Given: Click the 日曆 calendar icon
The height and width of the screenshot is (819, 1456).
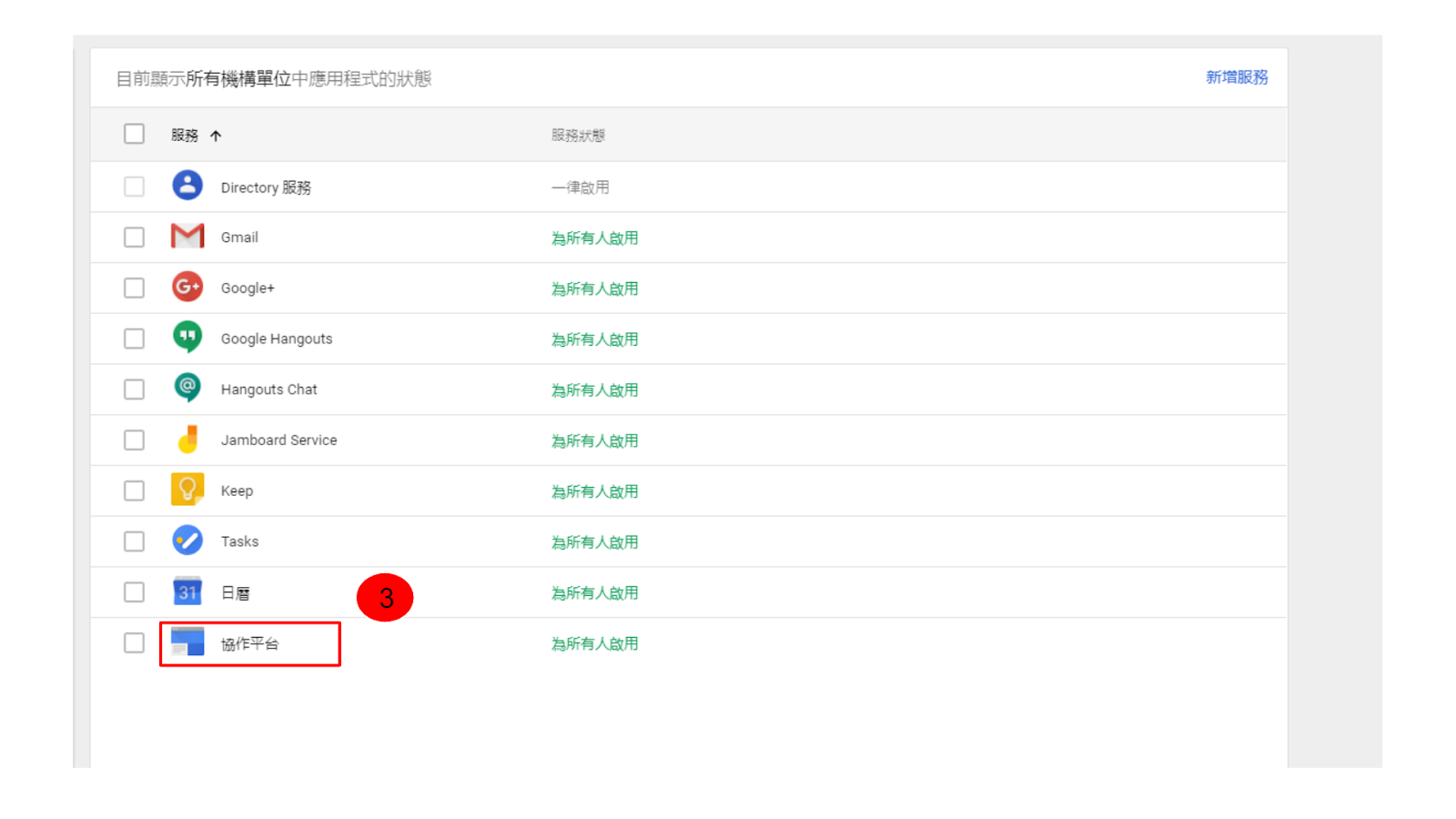Looking at the screenshot, I should point(187,591).
